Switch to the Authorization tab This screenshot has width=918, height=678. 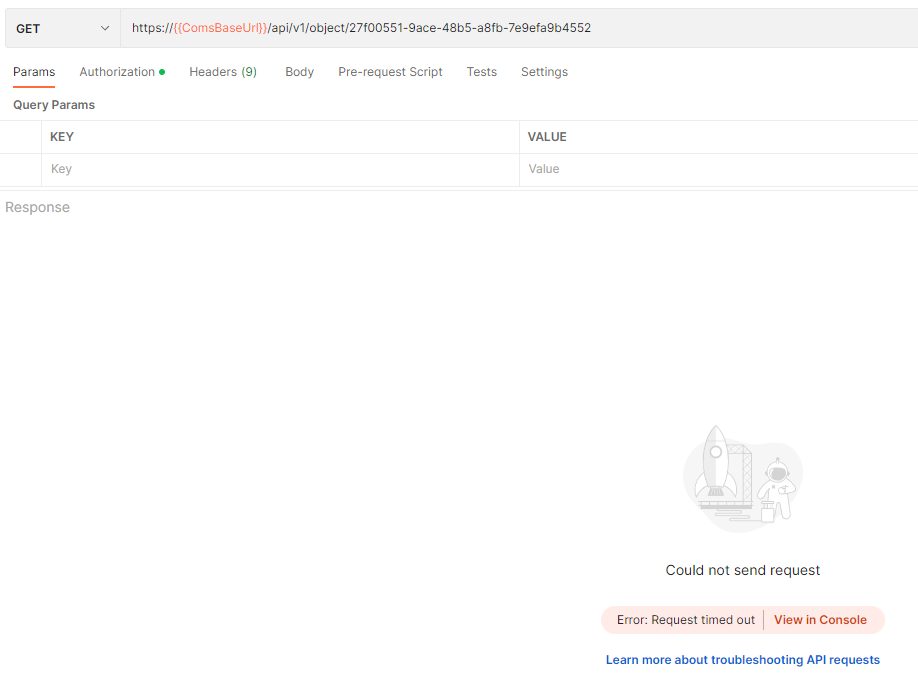[118, 71]
